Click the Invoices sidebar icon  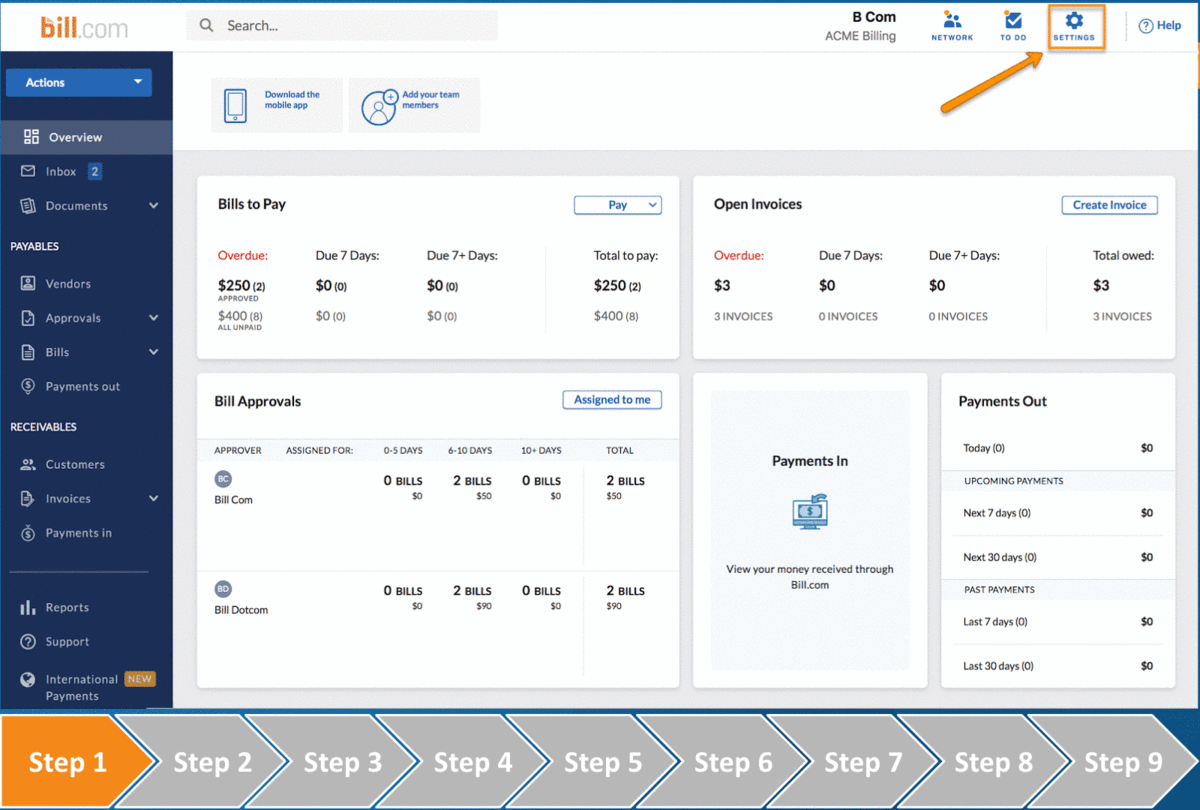[x=28, y=498]
